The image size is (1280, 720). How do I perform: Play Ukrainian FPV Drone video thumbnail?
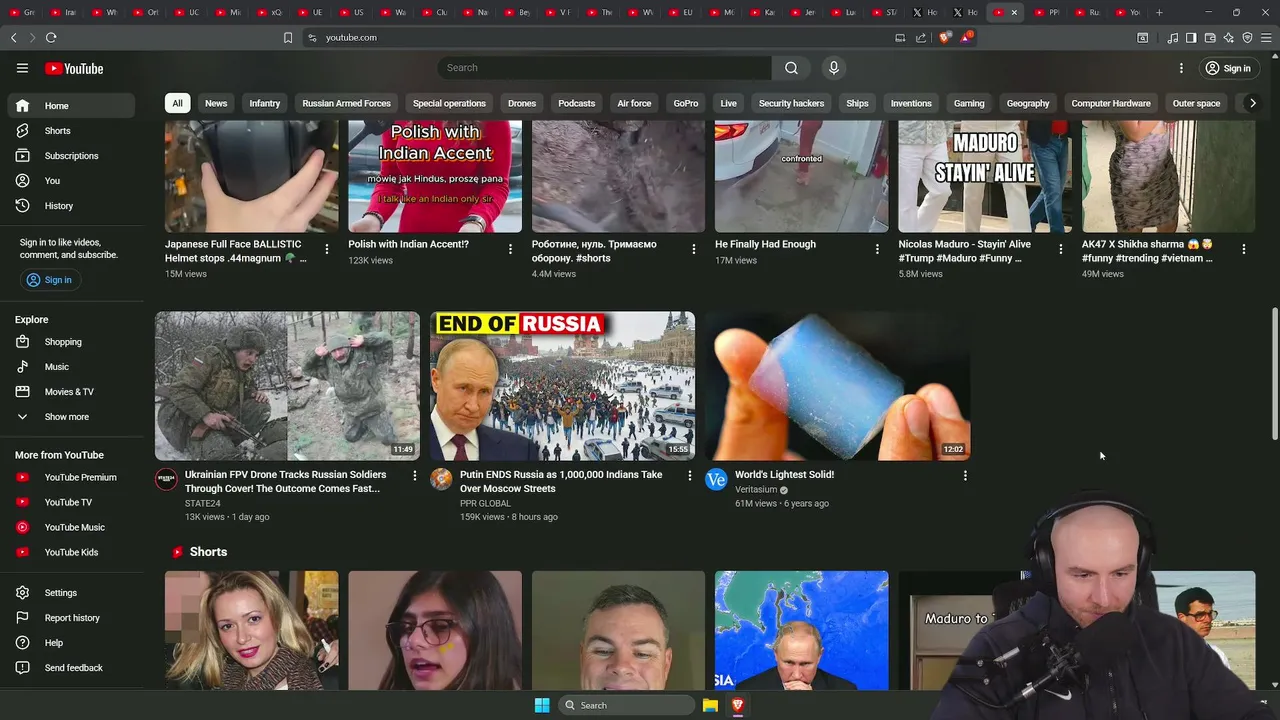point(287,386)
